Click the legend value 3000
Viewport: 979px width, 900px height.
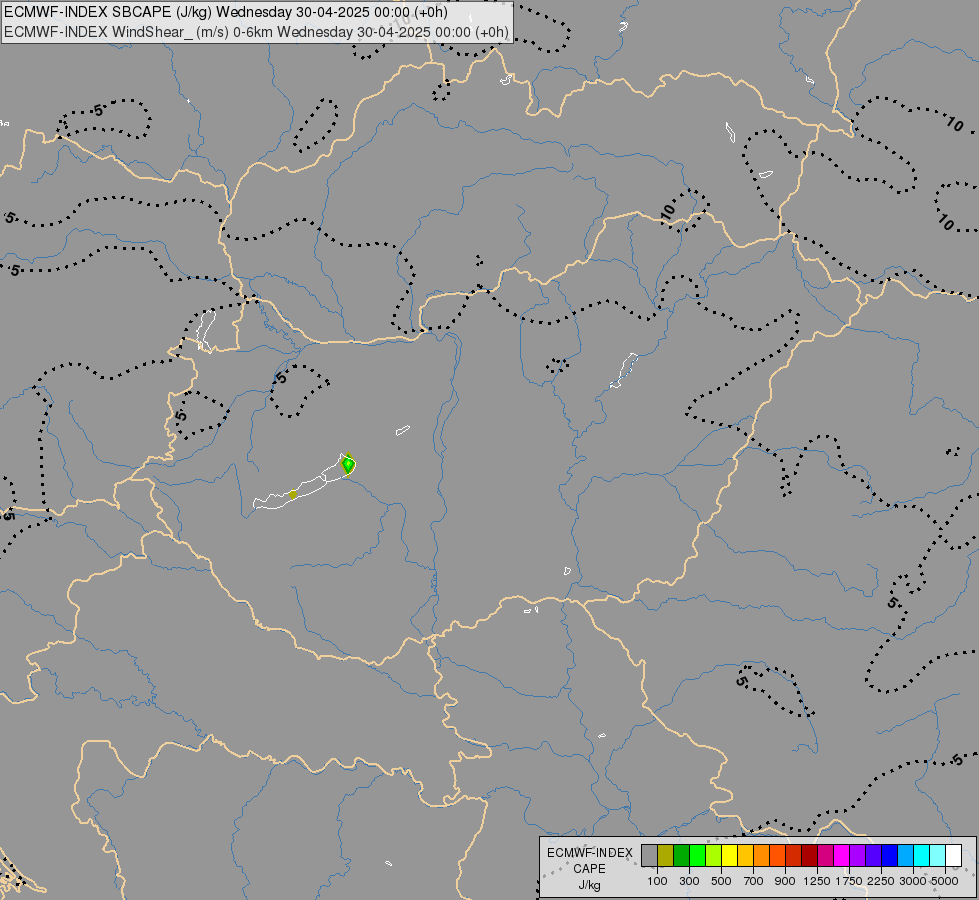pos(913,881)
